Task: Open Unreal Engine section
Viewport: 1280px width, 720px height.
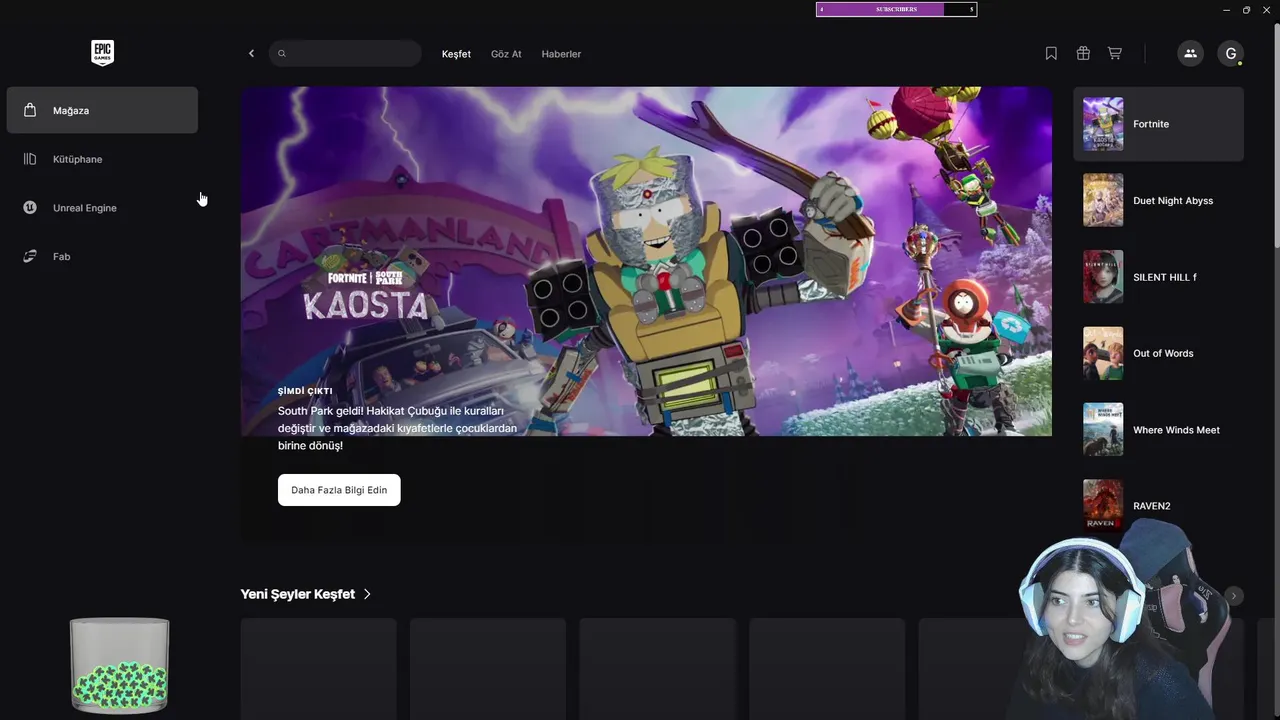Action: 102,208
